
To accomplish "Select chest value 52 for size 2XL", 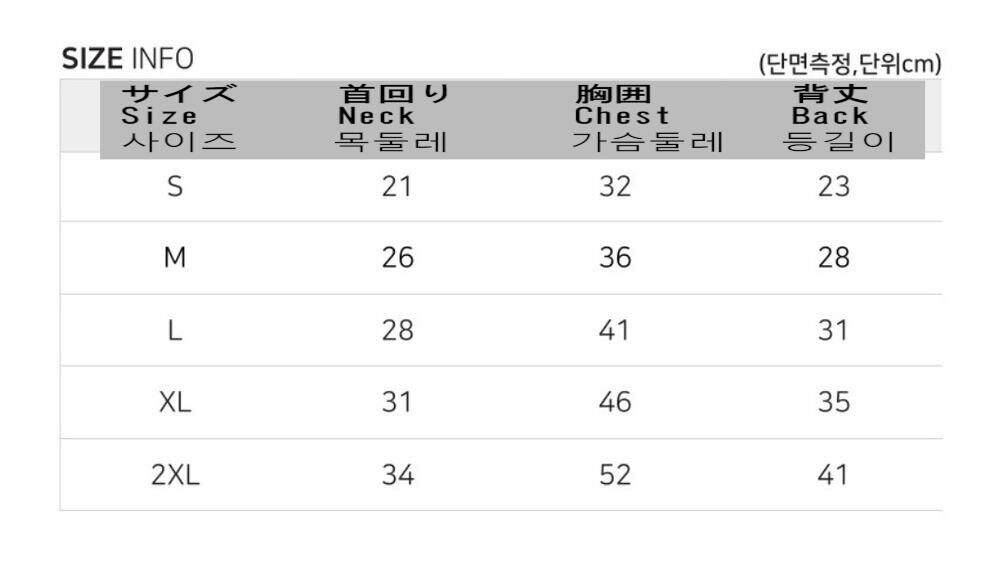I will tap(615, 475).
